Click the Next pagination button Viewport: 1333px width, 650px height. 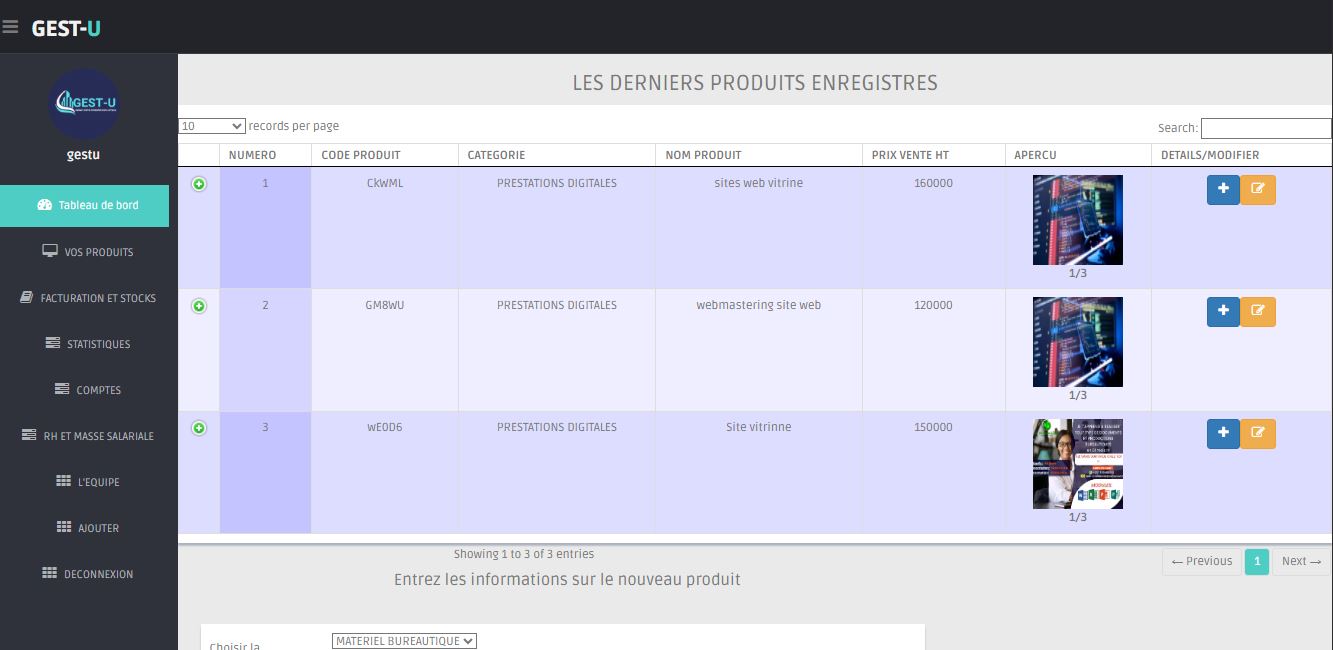[x=1301, y=561]
